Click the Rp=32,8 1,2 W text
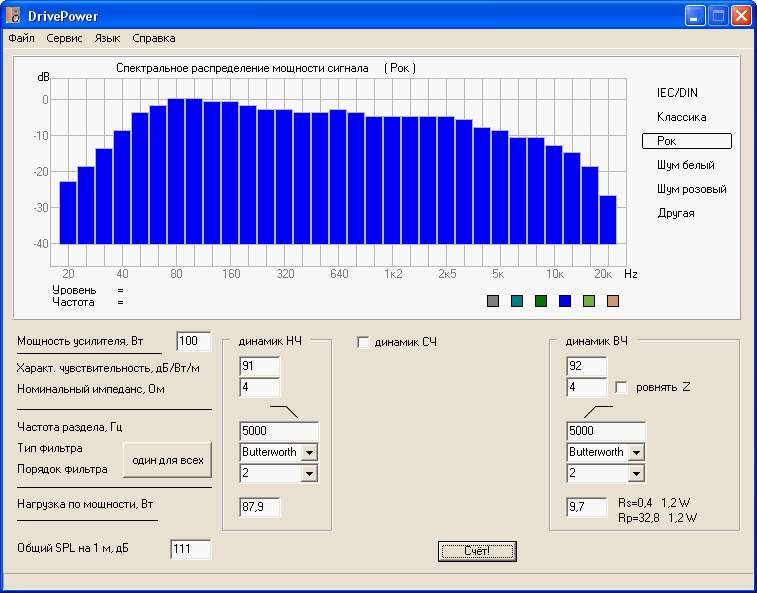This screenshot has width=757, height=593. coord(657,518)
